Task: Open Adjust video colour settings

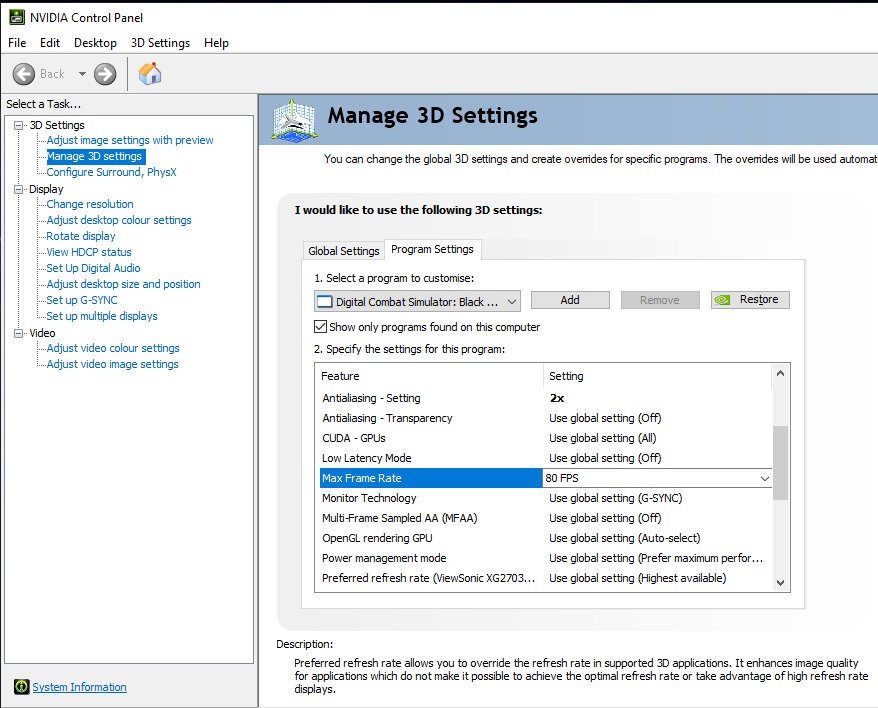Action: tap(113, 348)
